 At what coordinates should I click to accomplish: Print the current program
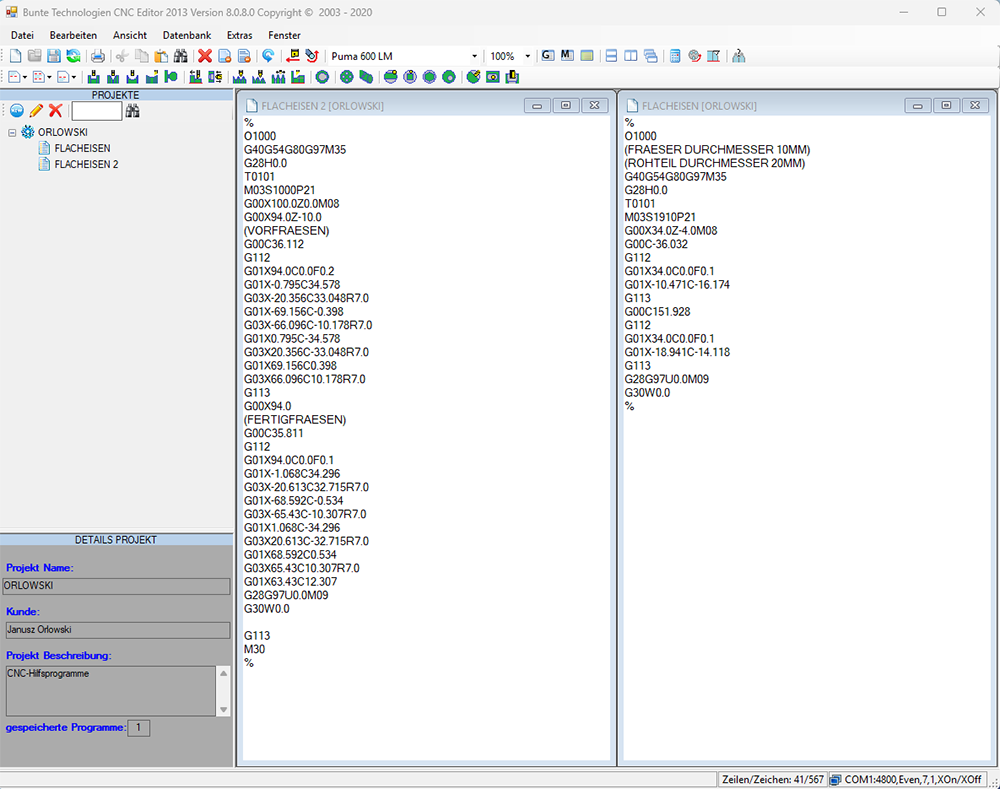pyautogui.click(x=98, y=56)
